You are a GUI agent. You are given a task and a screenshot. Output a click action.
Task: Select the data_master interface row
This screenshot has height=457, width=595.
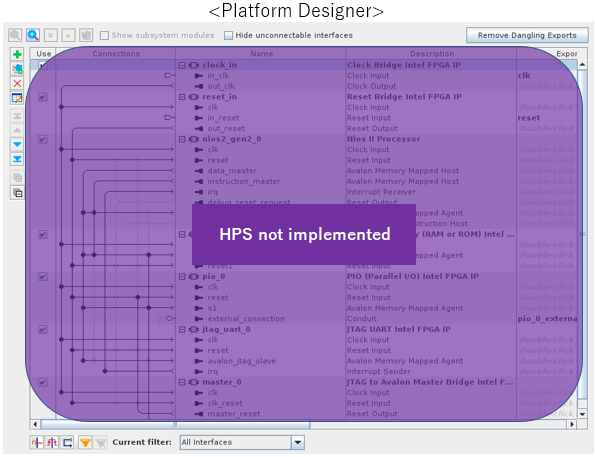(304, 171)
